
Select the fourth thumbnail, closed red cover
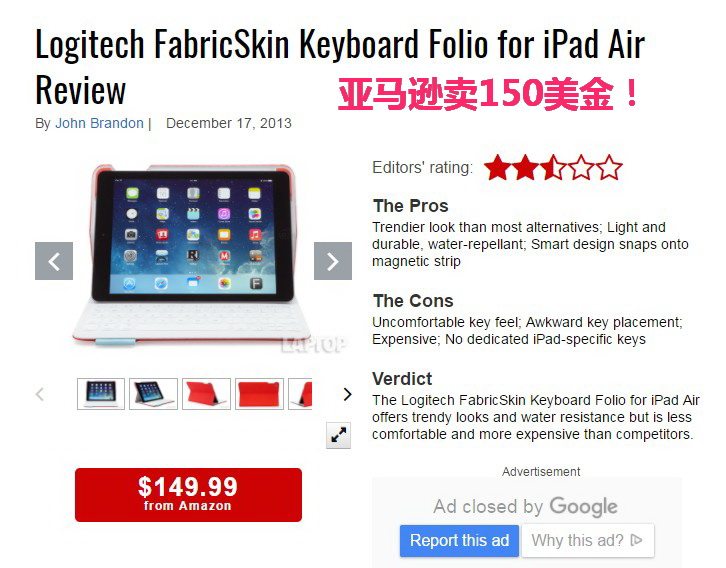point(259,394)
